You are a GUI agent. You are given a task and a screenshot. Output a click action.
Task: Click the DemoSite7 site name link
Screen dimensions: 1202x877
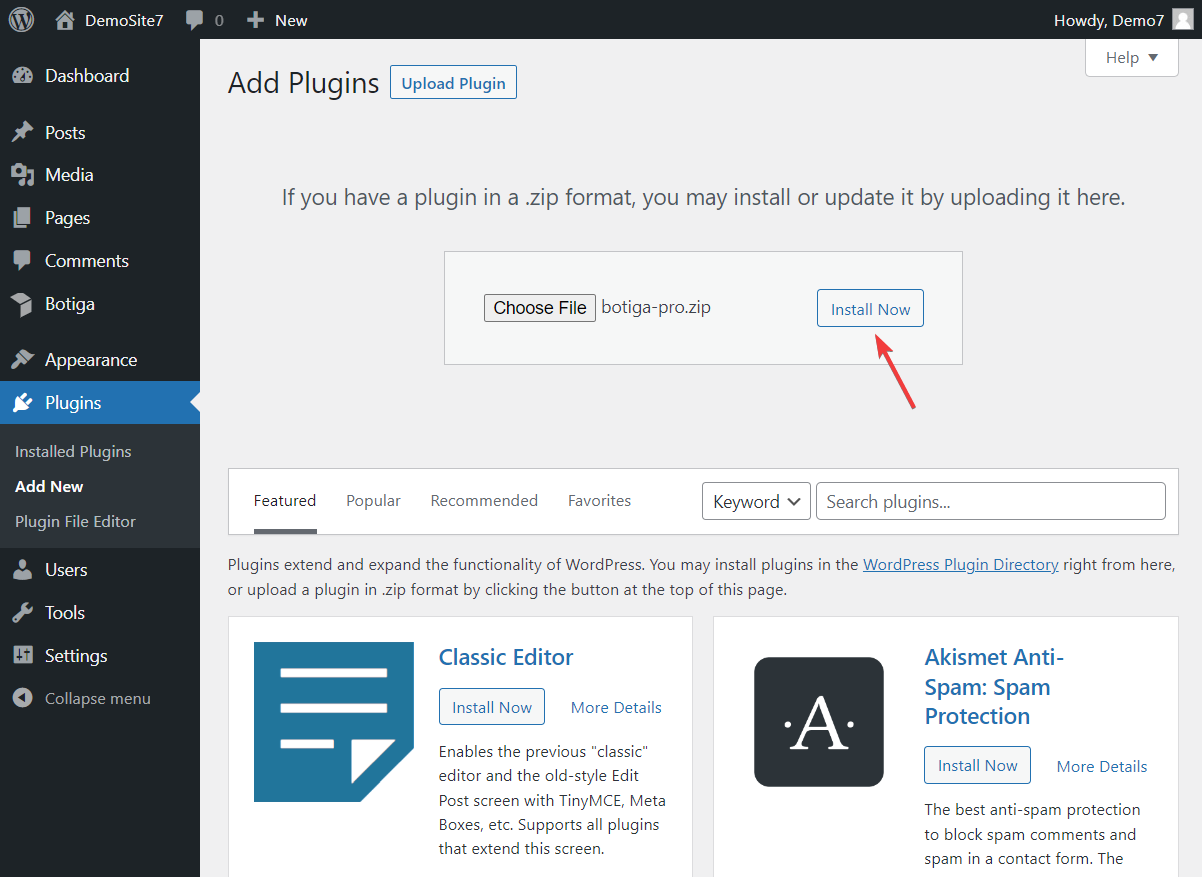tap(124, 20)
